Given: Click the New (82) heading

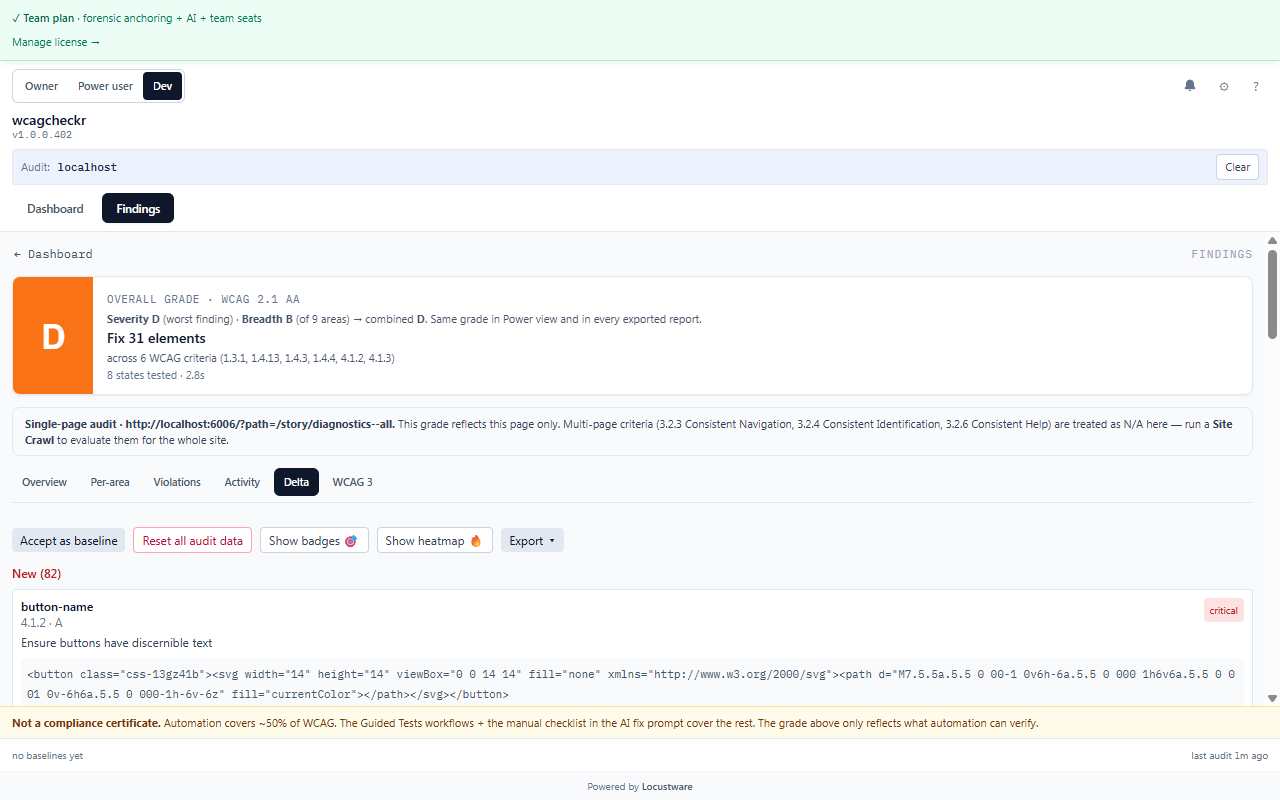Looking at the screenshot, I should click(37, 573).
